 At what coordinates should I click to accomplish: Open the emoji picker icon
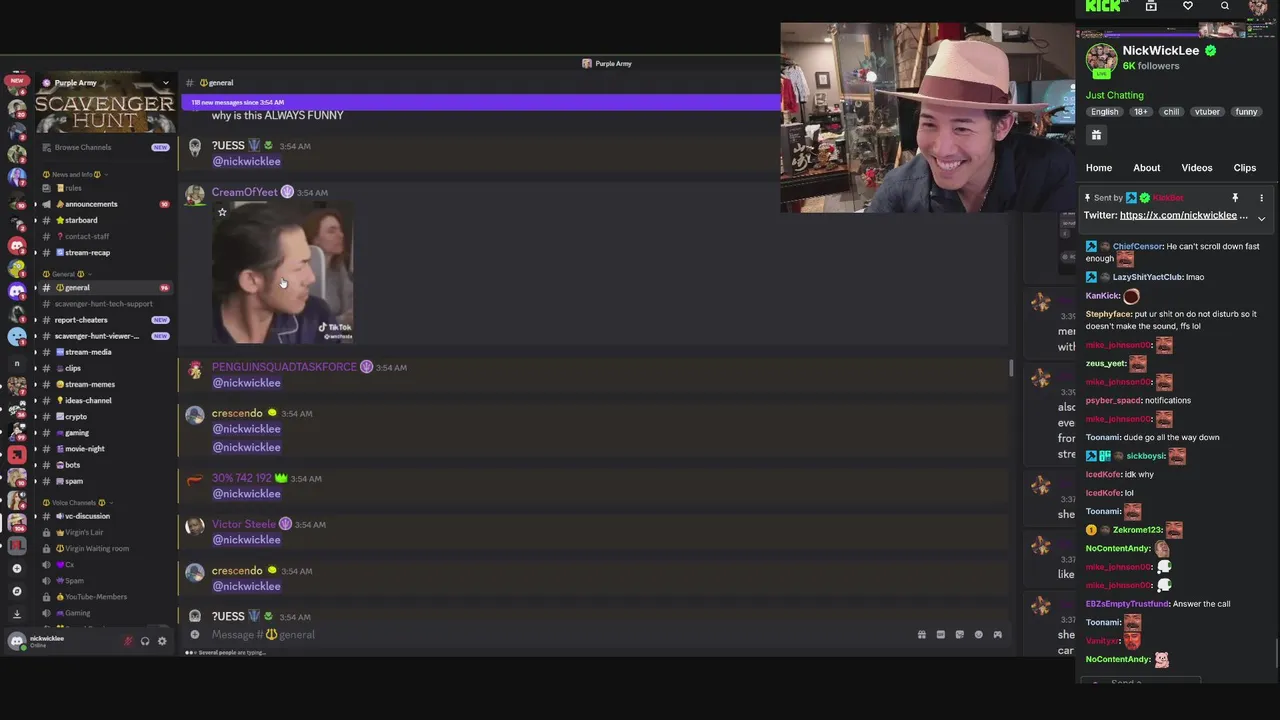click(x=979, y=635)
